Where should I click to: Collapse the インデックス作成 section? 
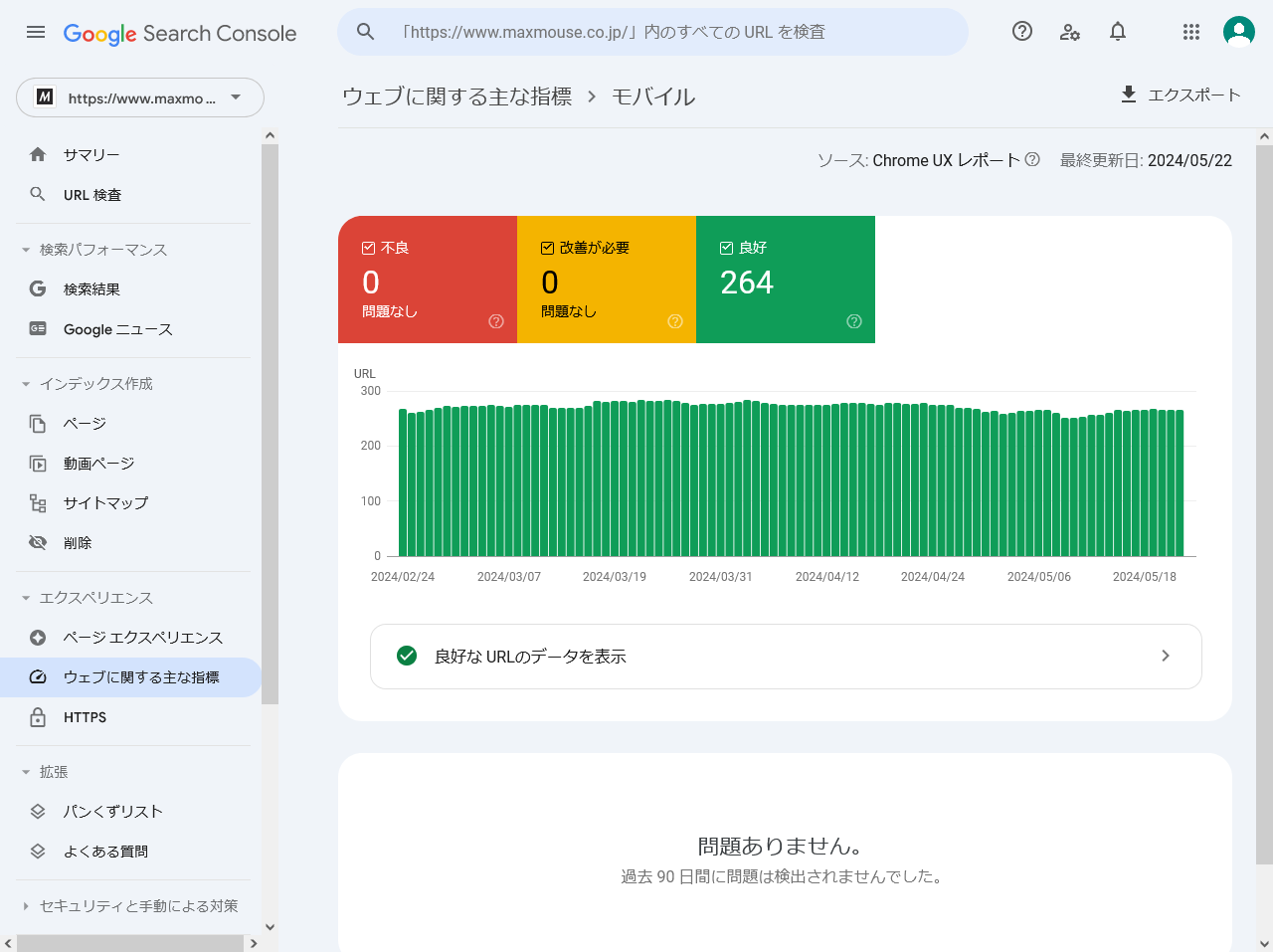coord(26,384)
